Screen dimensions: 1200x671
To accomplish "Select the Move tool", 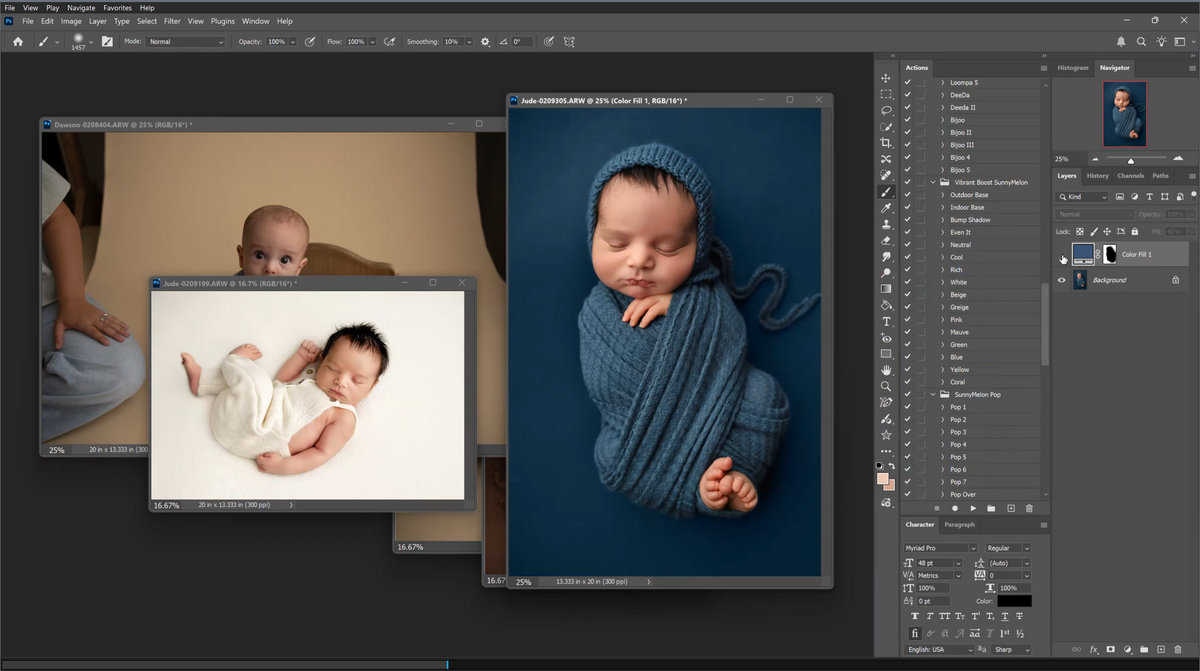I will click(x=886, y=78).
